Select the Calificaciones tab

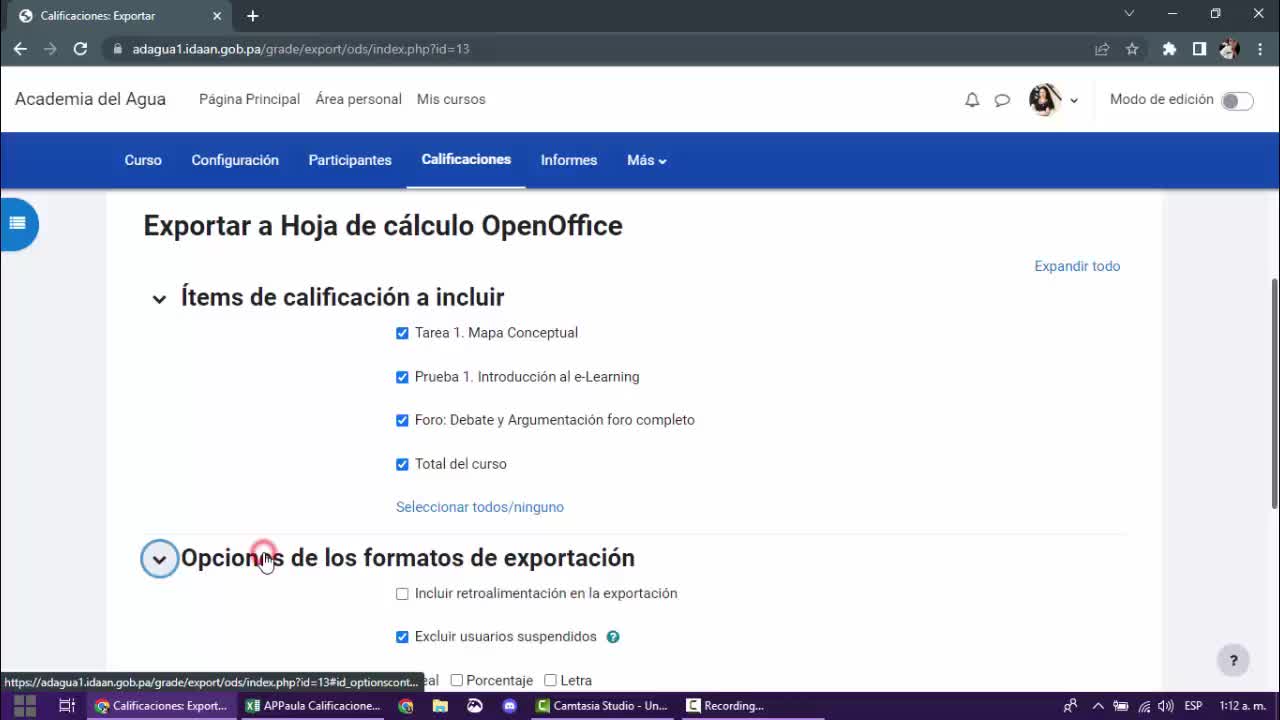pos(466,160)
